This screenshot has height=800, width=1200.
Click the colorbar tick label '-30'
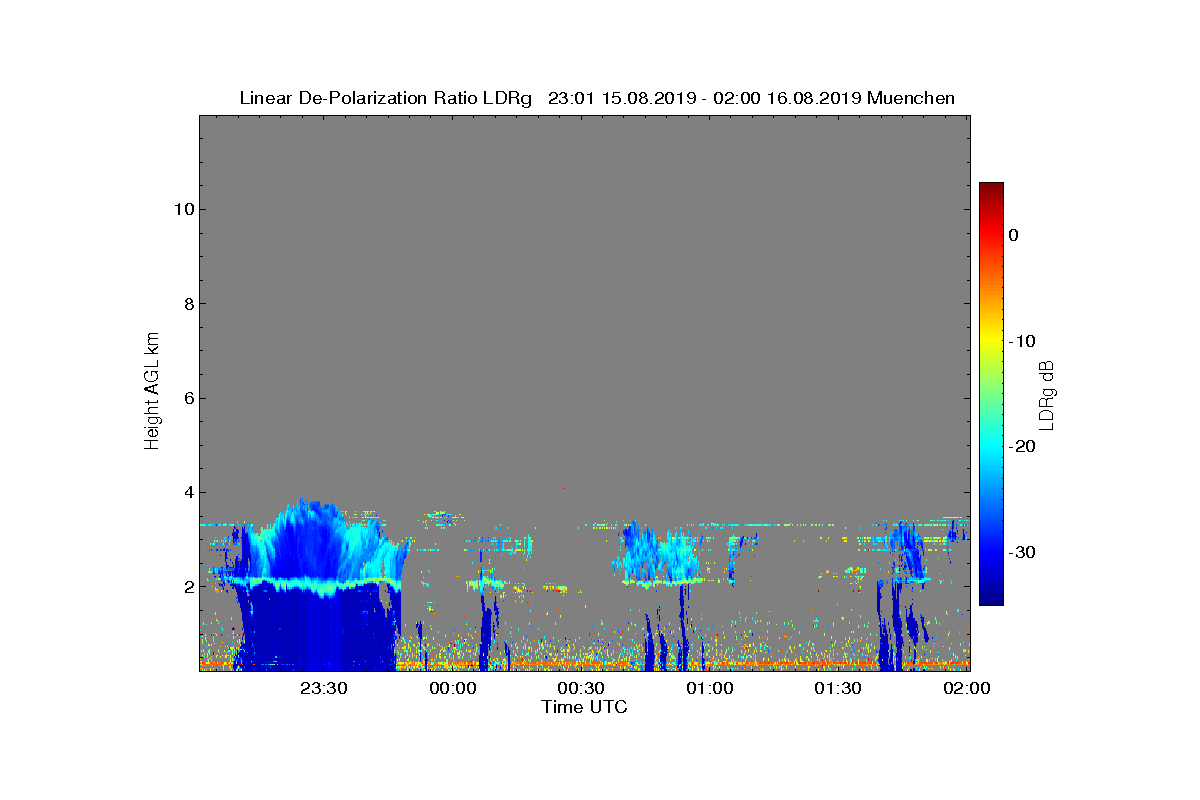(1021, 552)
